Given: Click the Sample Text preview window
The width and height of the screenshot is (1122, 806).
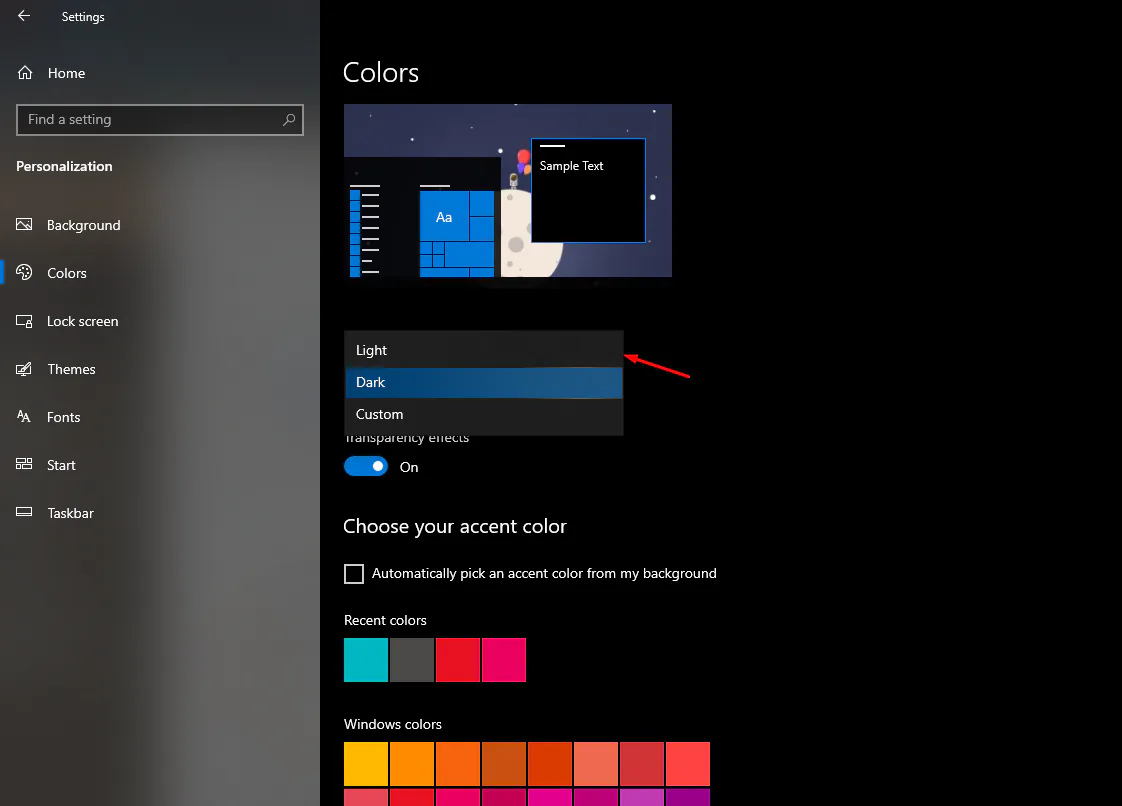Looking at the screenshot, I should pos(588,190).
